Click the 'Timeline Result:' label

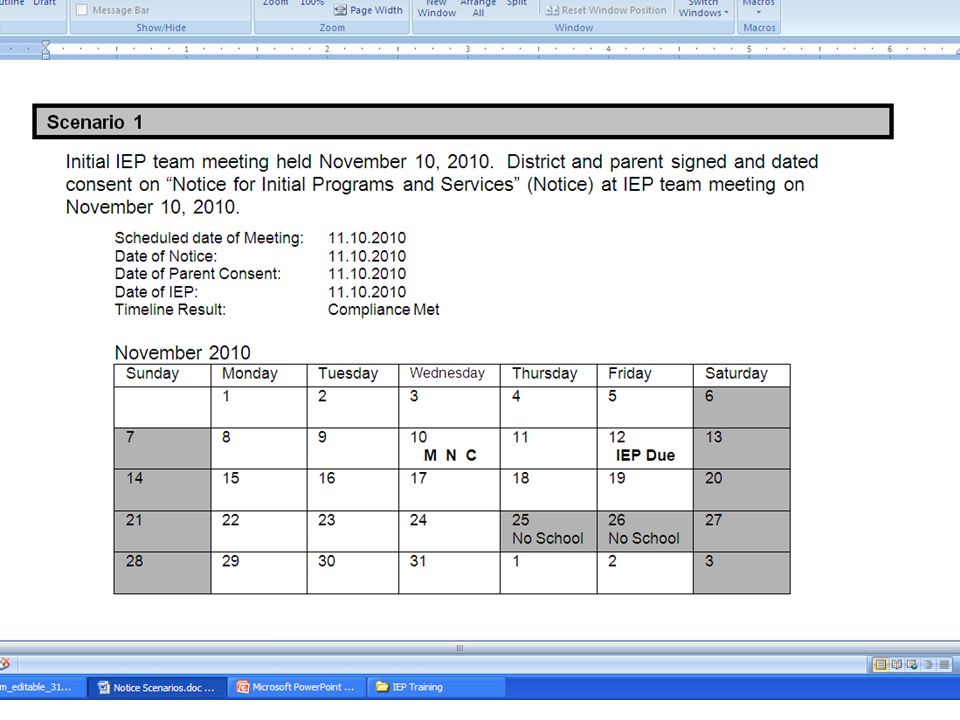pyautogui.click(x=170, y=309)
